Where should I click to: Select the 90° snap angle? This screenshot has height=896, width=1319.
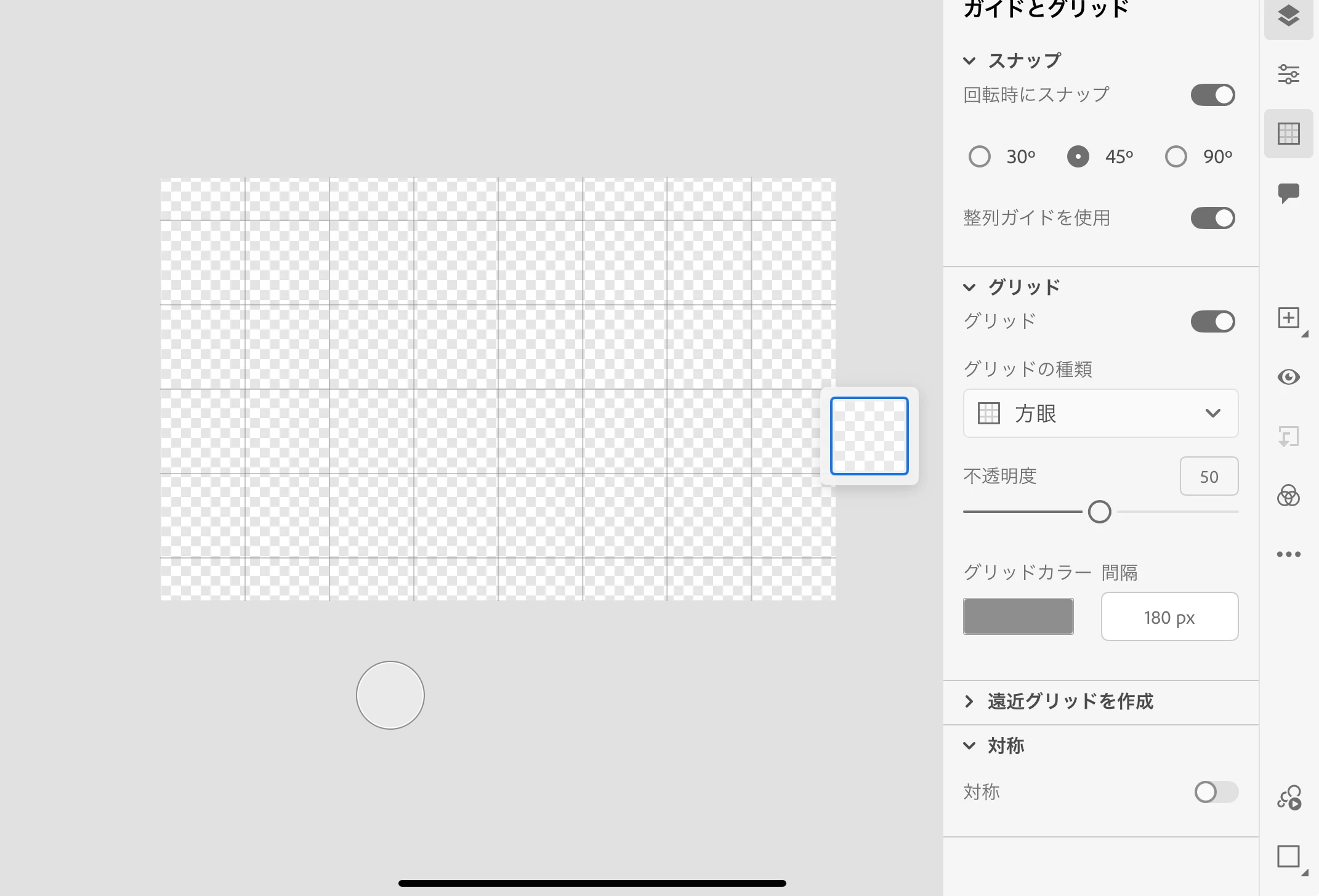[x=1176, y=156]
